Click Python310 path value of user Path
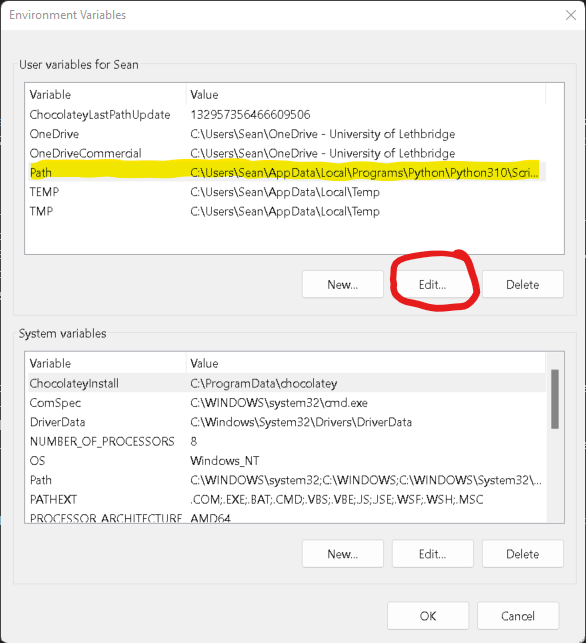The width and height of the screenshot is (586, 643). tap(365, 173)
